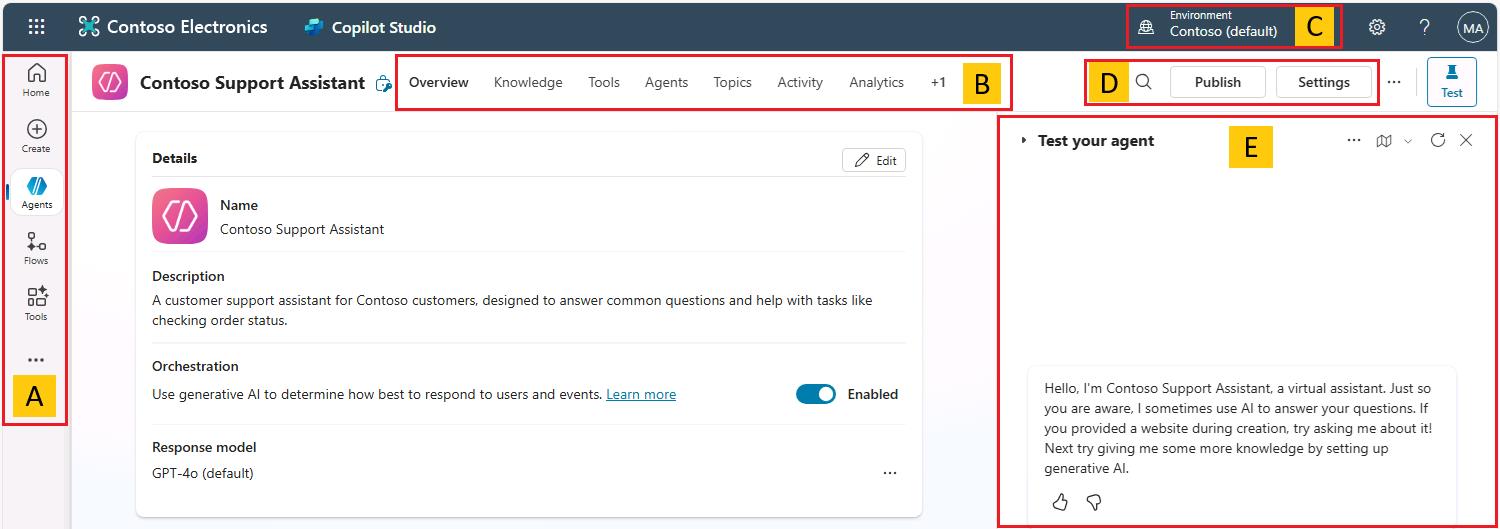Screen dimensions: 1500x529
Task: Close the Test your agent panel
Action: point(1466,140)
